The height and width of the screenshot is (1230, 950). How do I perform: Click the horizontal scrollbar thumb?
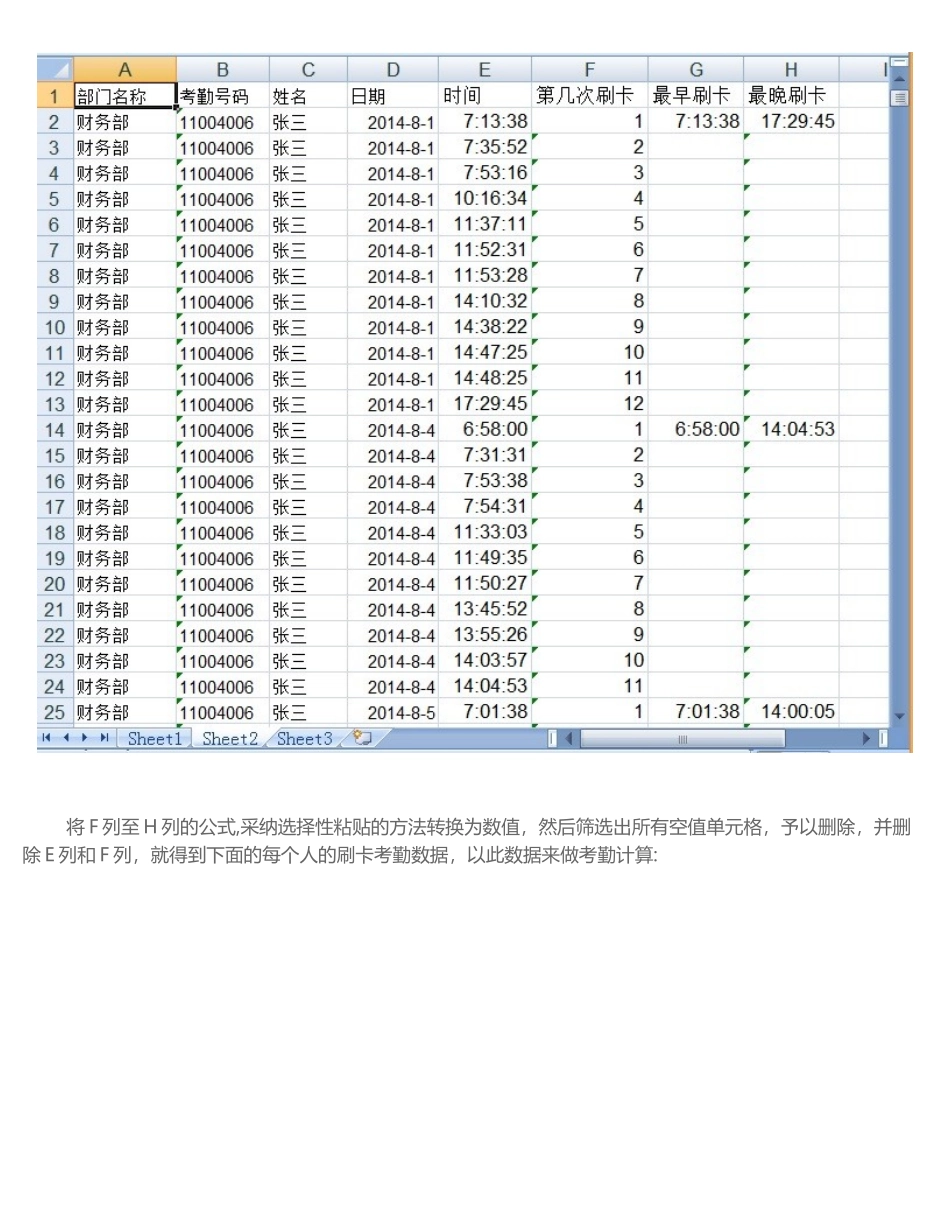coord(684,739)
